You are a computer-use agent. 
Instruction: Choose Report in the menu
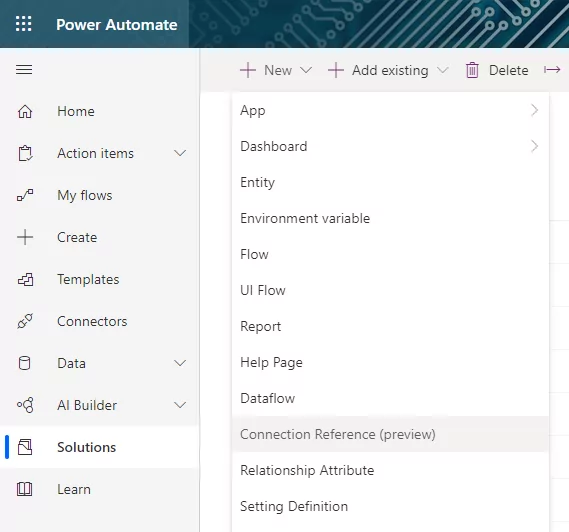390,326
